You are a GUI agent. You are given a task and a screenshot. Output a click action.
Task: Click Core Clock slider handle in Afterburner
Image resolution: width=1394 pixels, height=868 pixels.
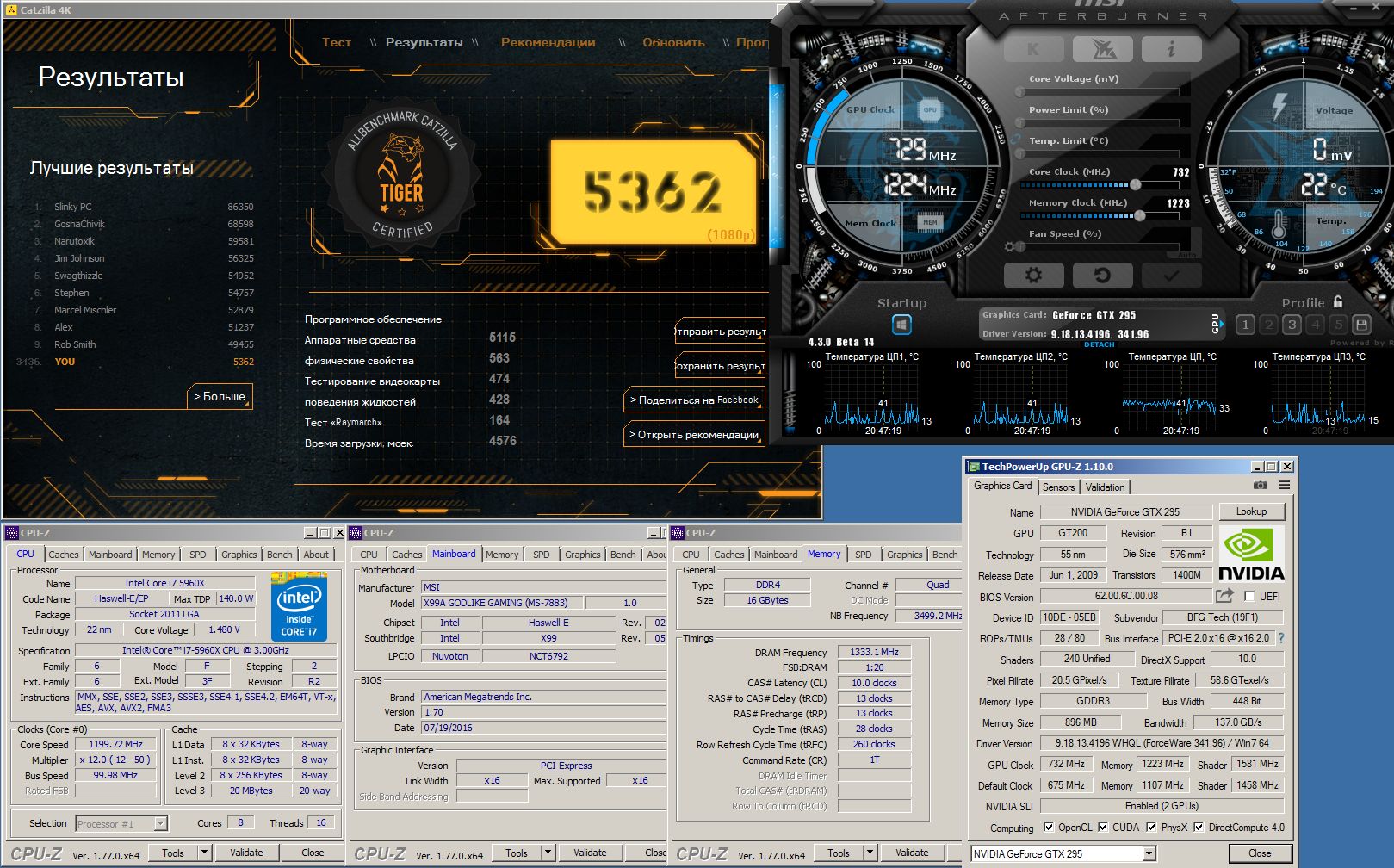point(1136,184)
